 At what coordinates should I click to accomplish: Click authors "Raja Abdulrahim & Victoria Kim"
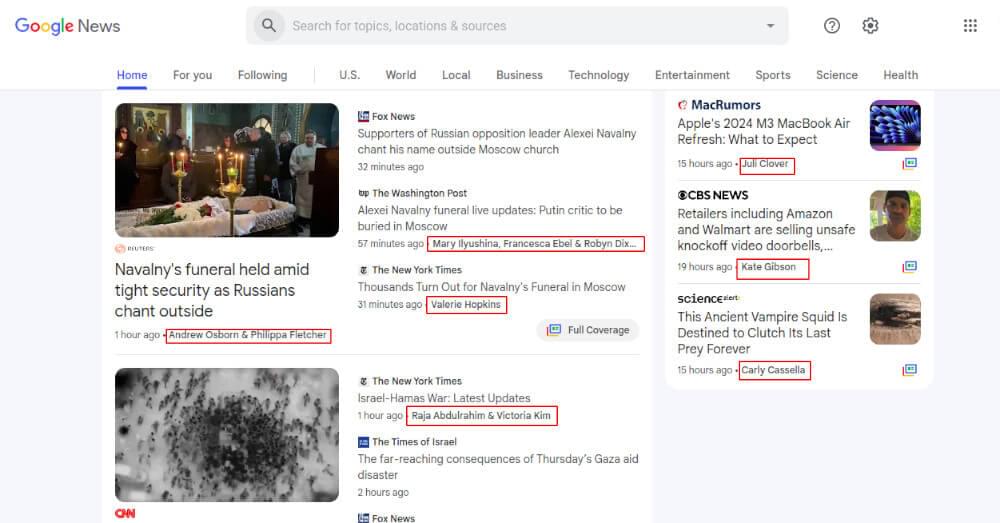click(x=481, y=415)
